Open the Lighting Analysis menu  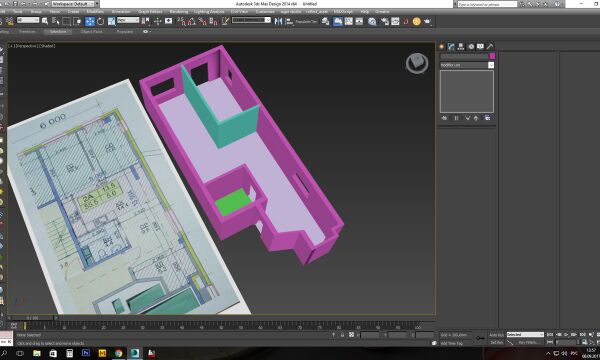pos(209,12)
